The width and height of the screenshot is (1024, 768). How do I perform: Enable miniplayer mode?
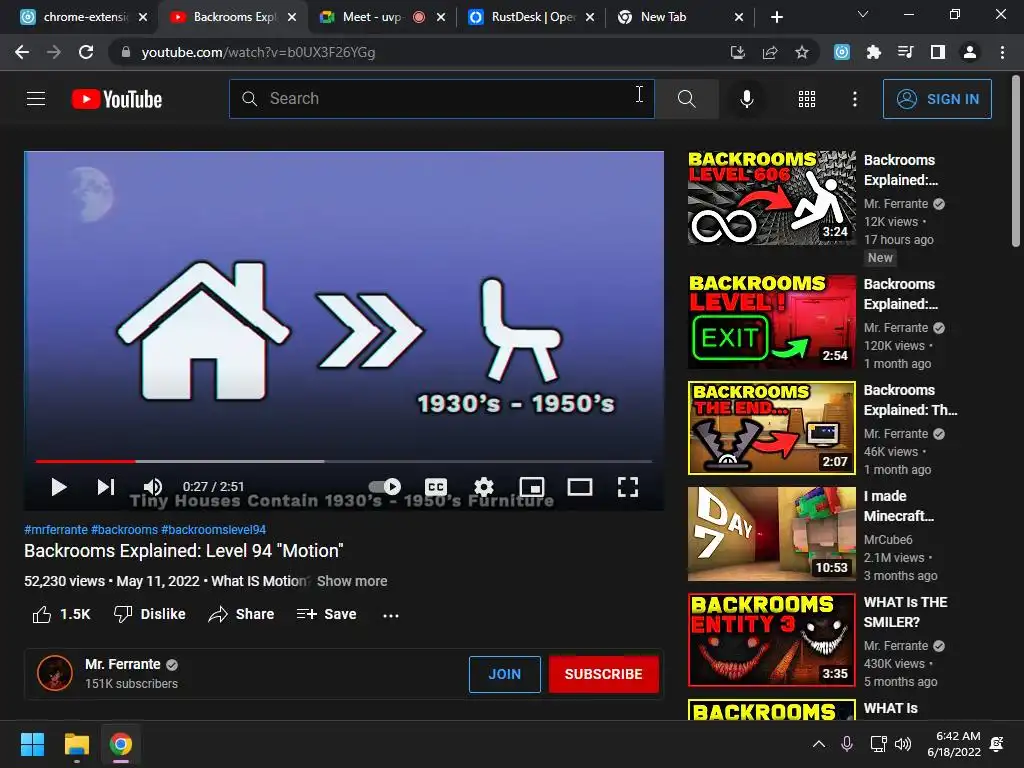(532, 487)
